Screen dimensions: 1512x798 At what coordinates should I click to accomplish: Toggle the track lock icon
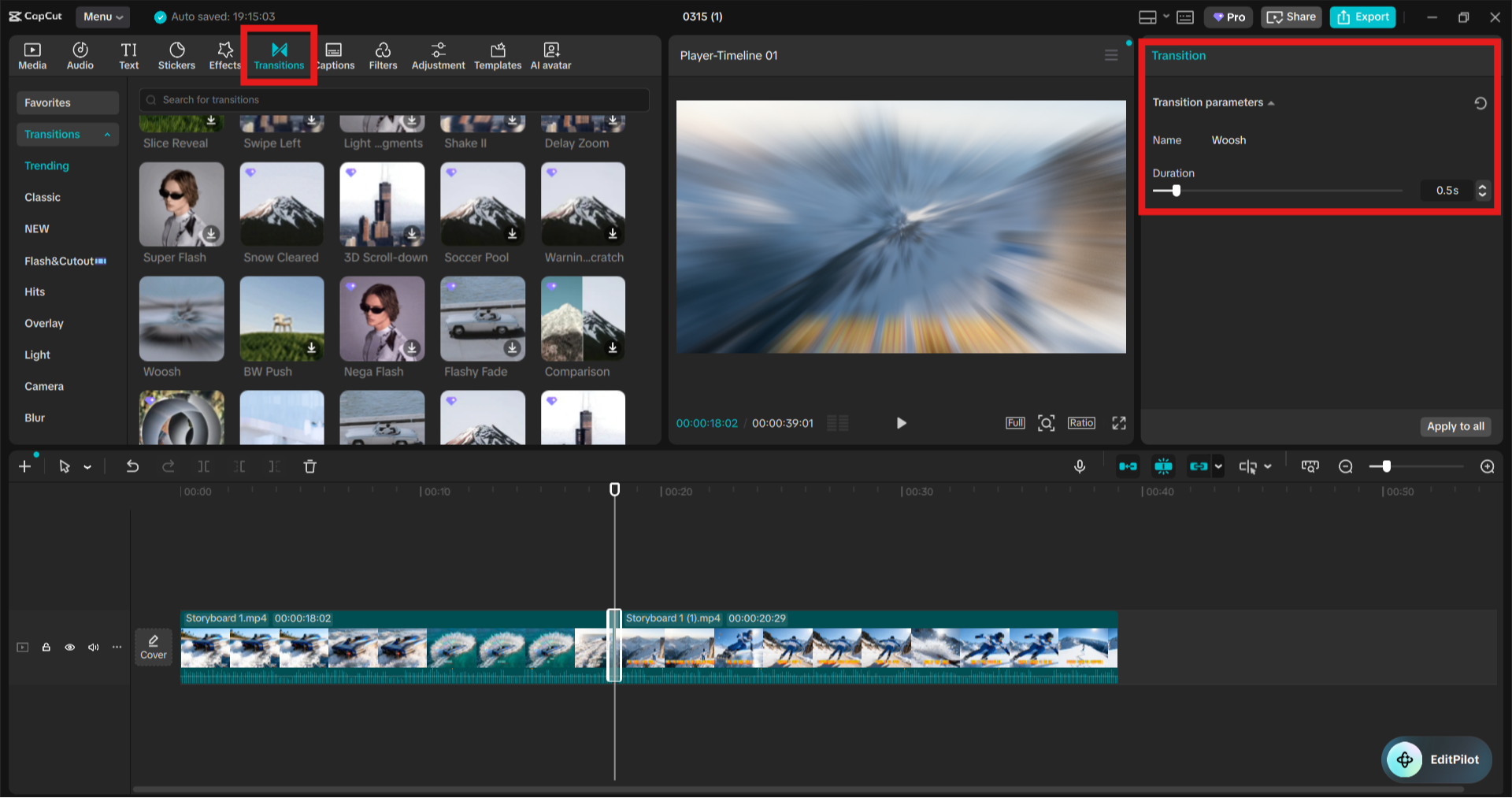(x=46, y=647)
